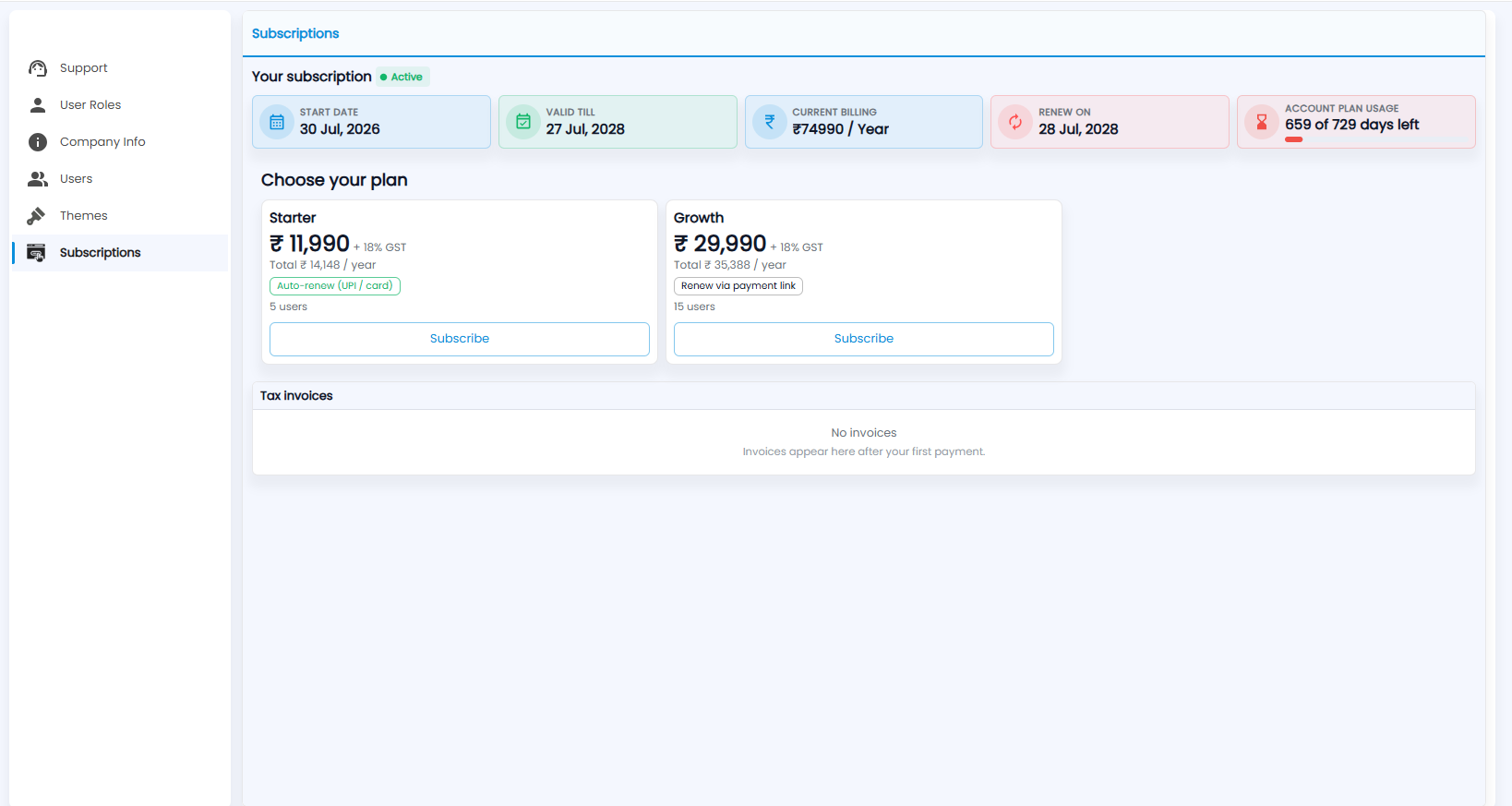This screenshot has height=806, width=1512.
Task: Click 'Total ₹ 35,388 / year' text
Action: (x=730, y=265)
